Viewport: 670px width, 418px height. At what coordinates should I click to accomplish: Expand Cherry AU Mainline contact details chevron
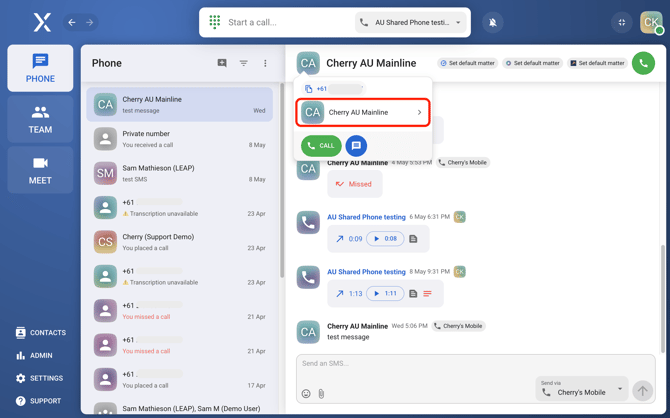[x=419, y=112]
